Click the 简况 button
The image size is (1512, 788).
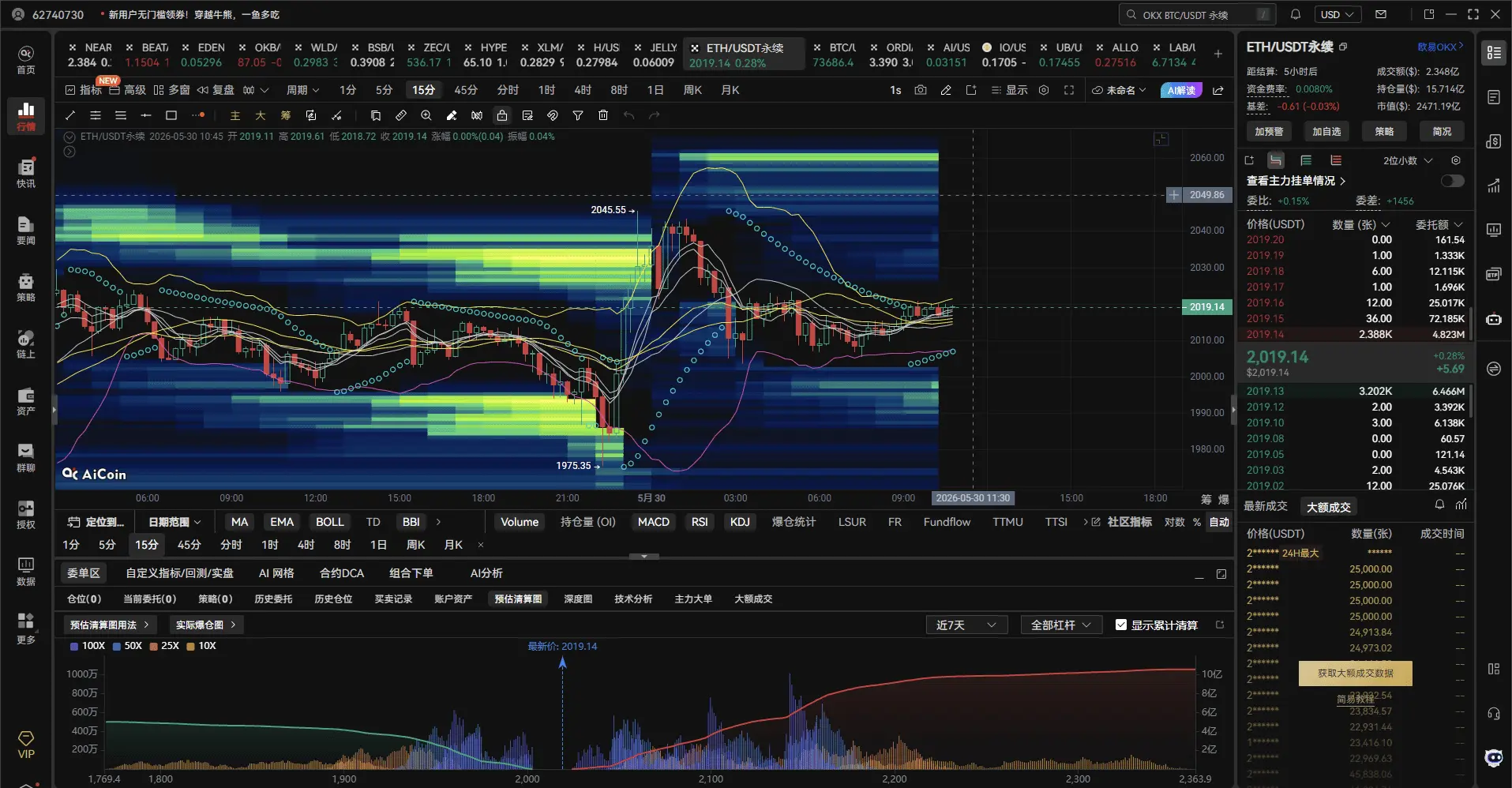[1442, 131]
